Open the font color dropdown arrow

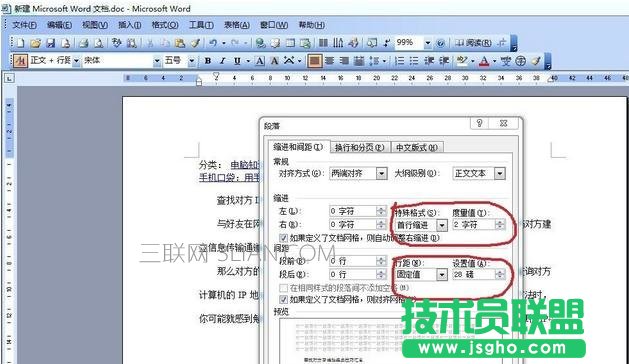tap(494, 61)
